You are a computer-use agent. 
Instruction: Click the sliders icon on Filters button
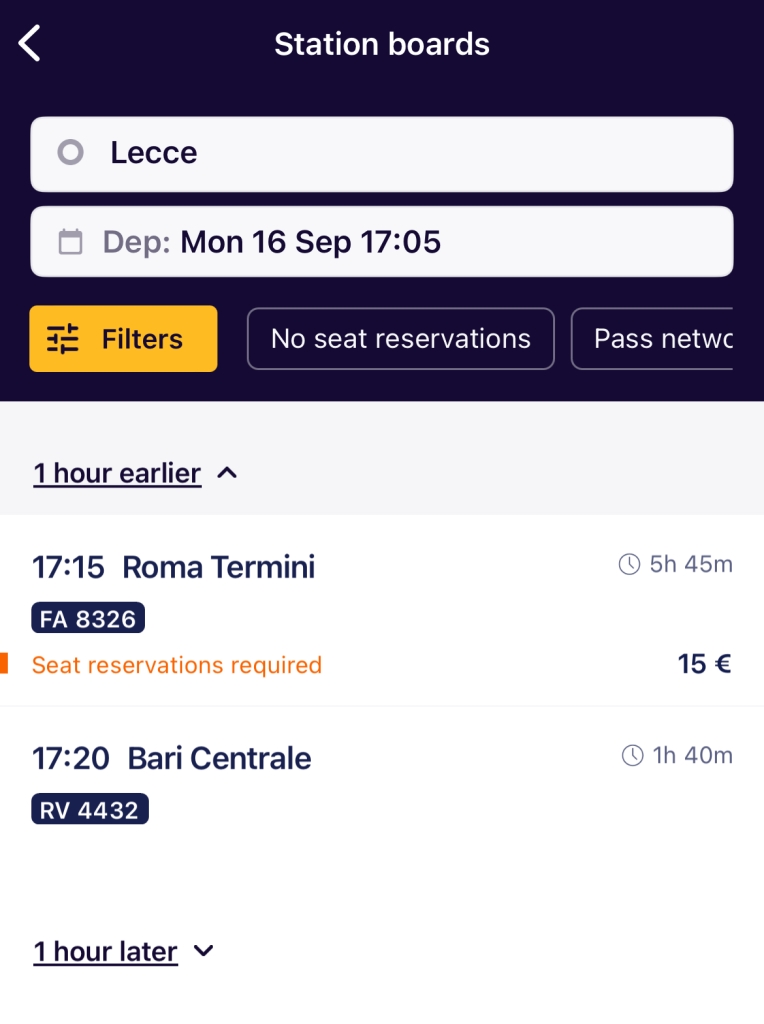tap(63, 339)
